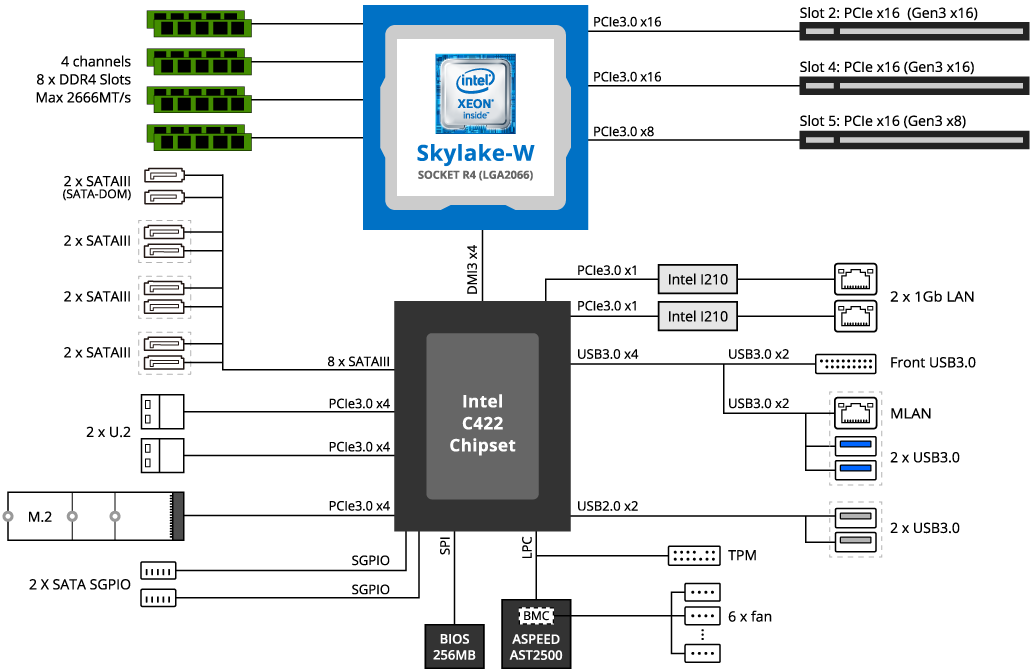Select the upper gray USB port icon
This screenshot has height=670, width=1030.
(x=855, y=518)
